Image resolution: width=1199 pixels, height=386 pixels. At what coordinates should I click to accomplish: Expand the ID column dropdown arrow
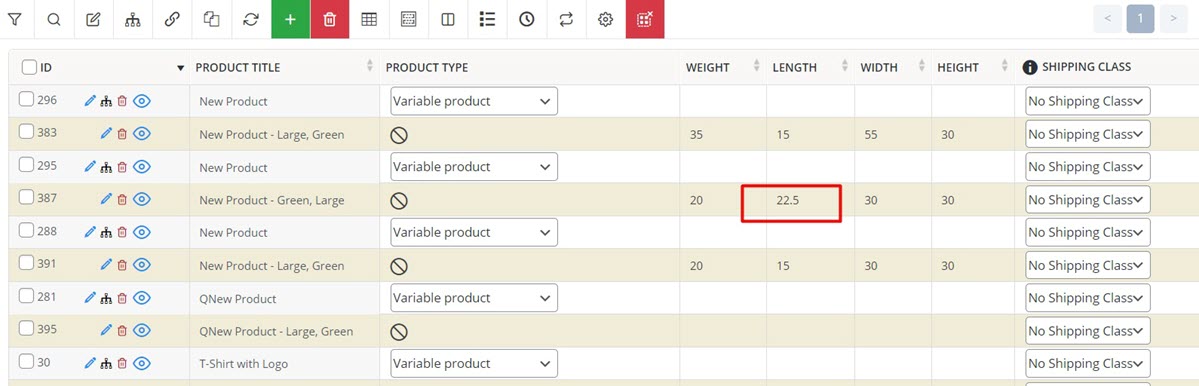click(x=180, y=68)
